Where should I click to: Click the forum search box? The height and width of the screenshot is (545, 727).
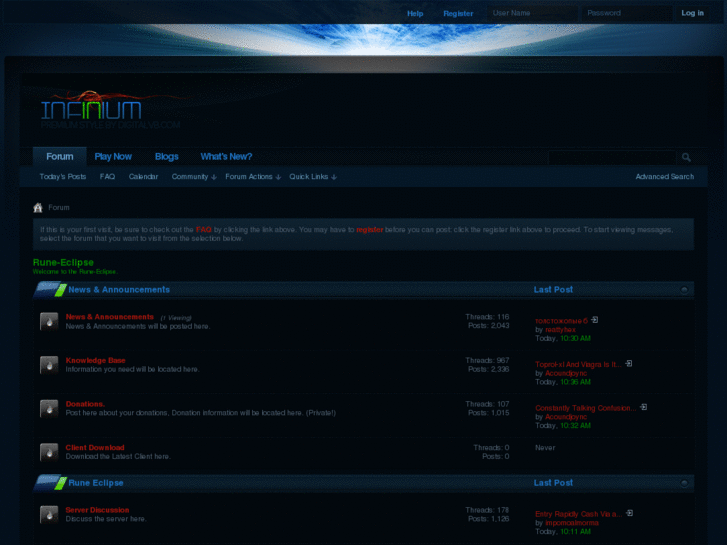pyautogui.click(x=612, y=157)
